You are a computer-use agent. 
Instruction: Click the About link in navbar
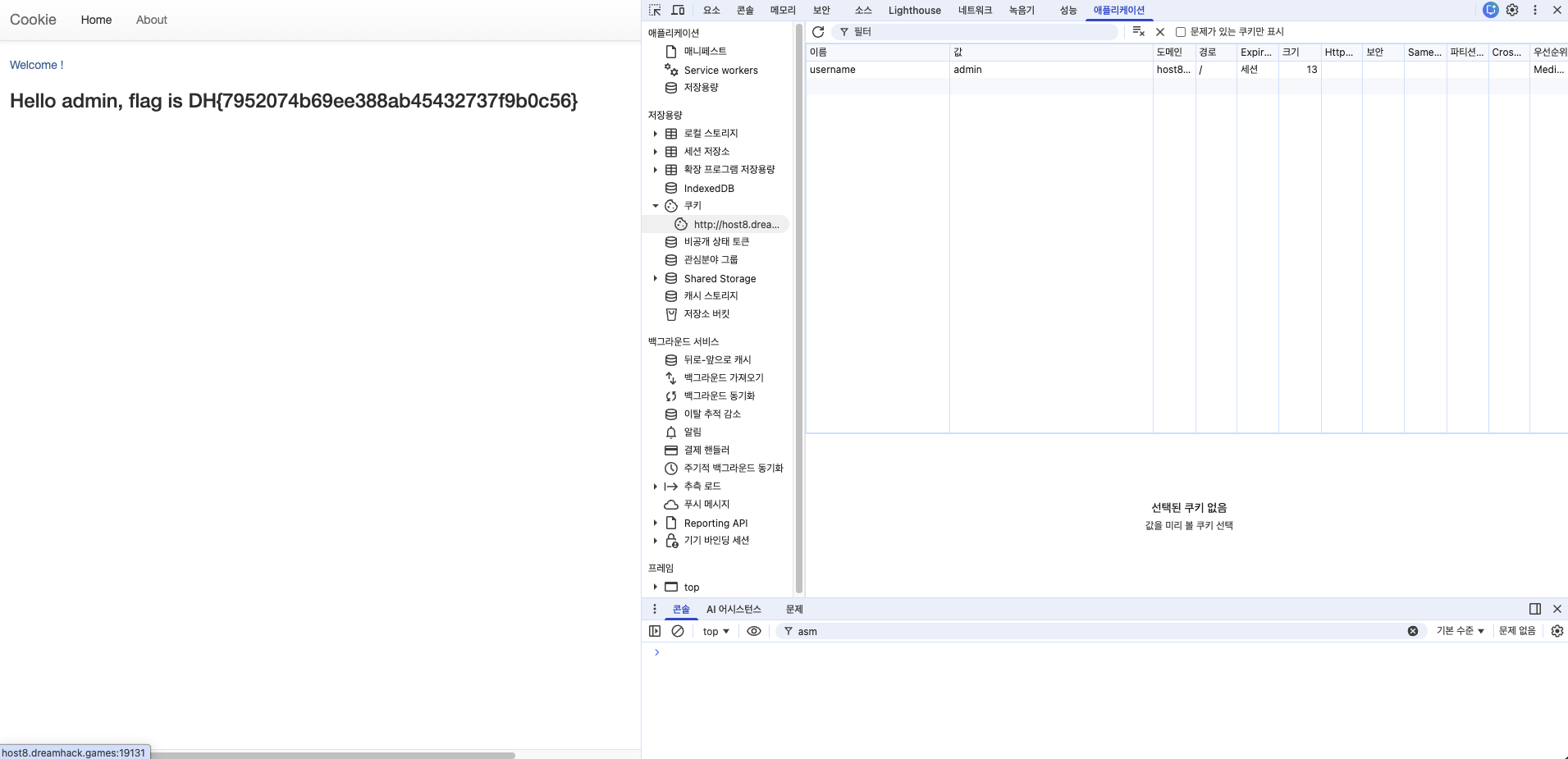152,20
